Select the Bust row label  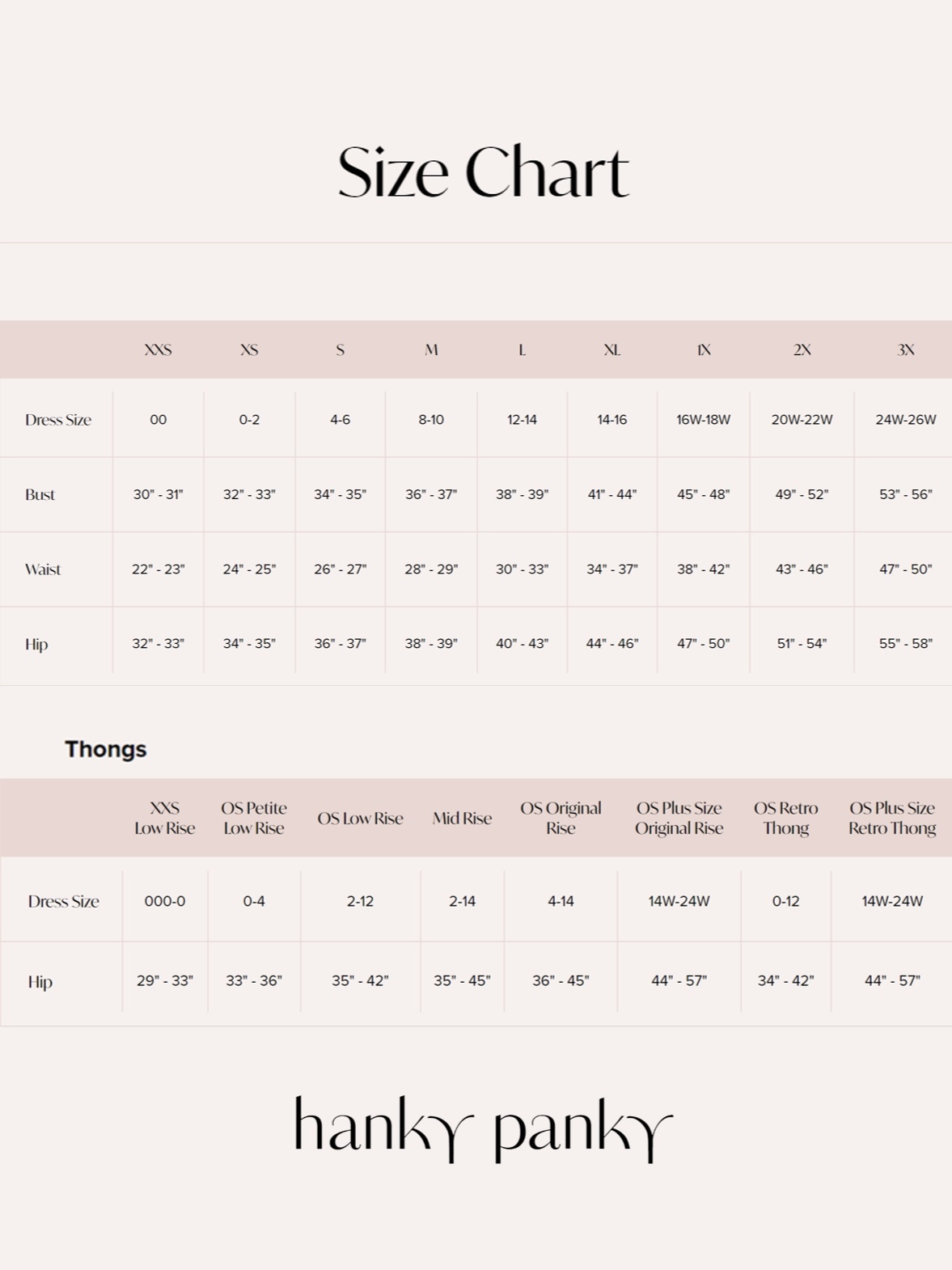[x=40, y=495]
